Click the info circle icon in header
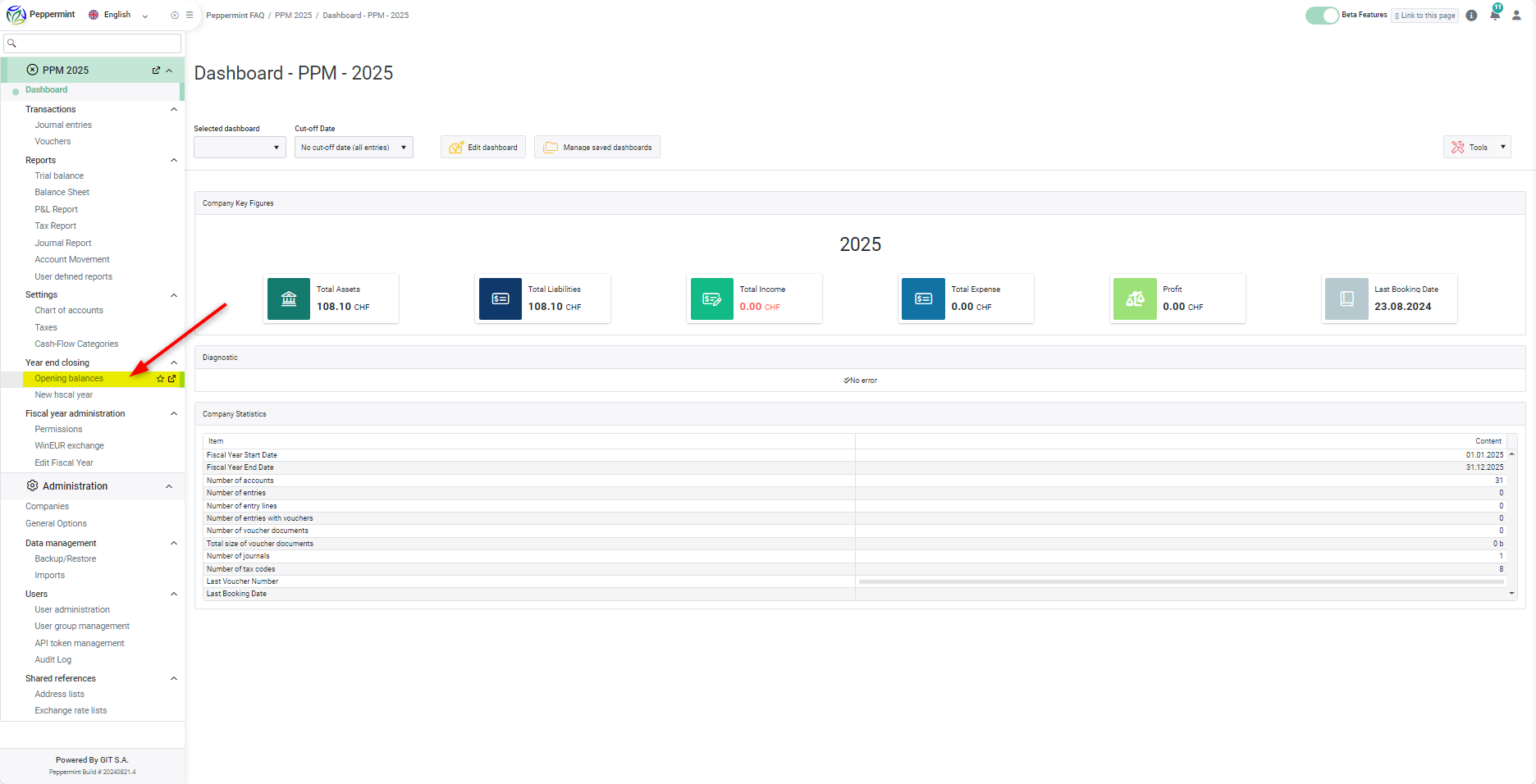 click(x=1471, y=15)
